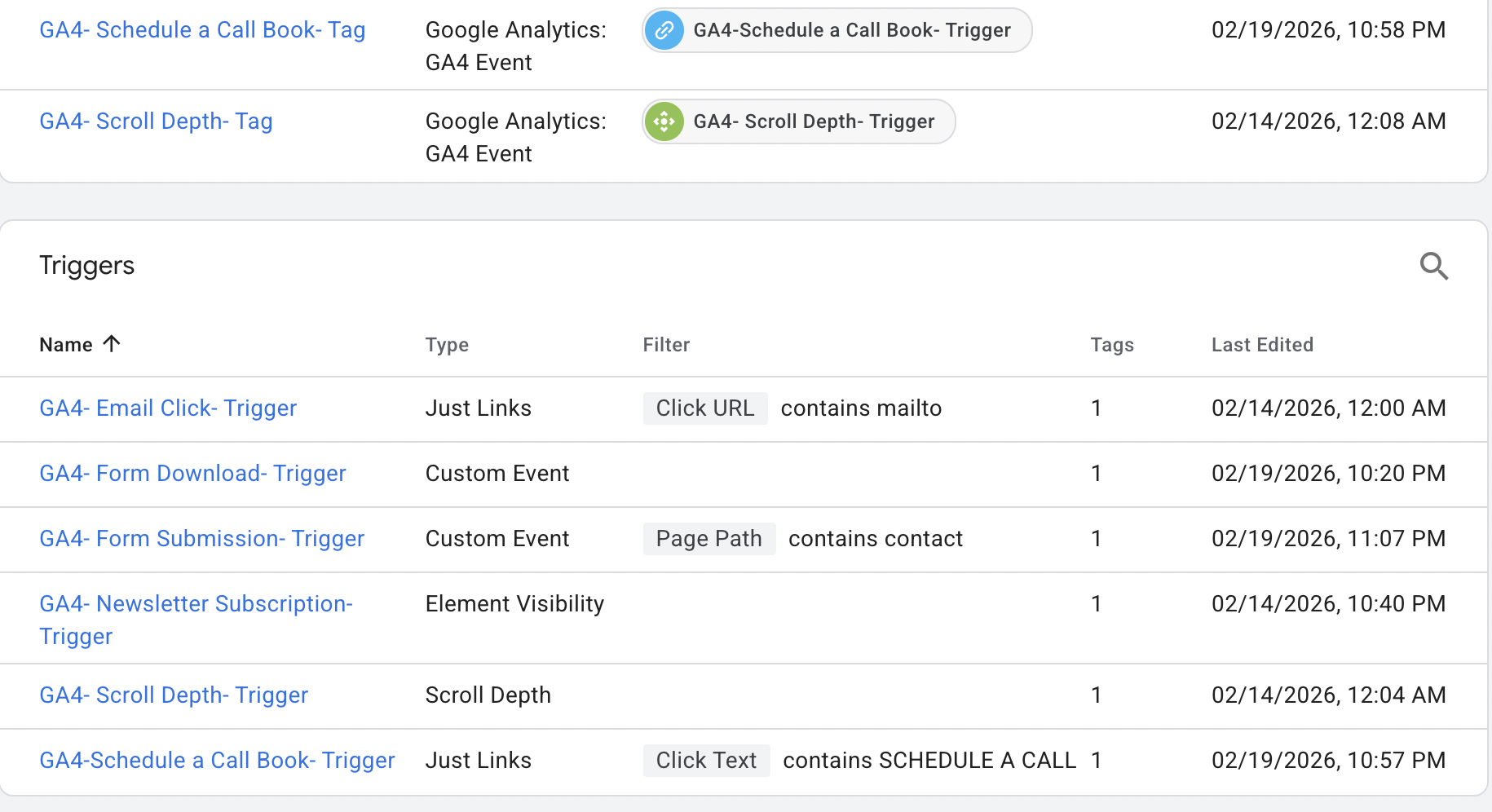Open the GA4- Scroll Depth- Tag link
The width and height of the screenshot is (1492, 812).
(156, 121)
